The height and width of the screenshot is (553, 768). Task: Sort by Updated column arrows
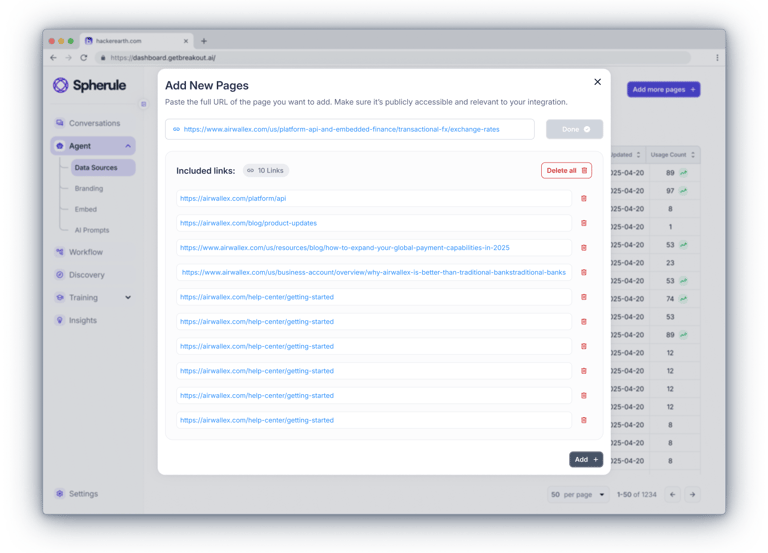[x=638, y=155]
